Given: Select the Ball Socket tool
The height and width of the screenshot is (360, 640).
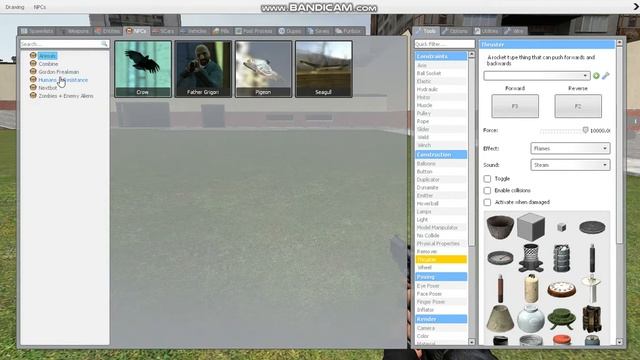Looking at the screenshot, I should click(441, 73).
